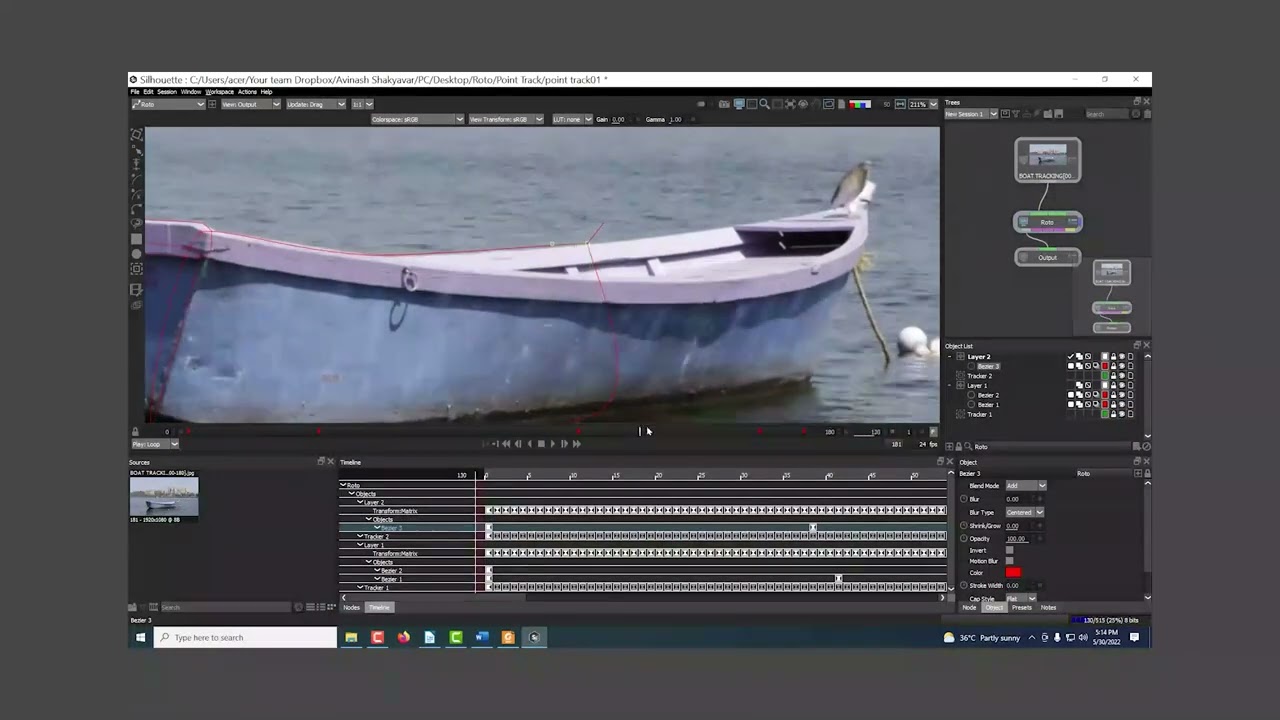The image size is (1280, 720).
Task: Open the View Transform dropdown
Action: (x=506, y=119)
